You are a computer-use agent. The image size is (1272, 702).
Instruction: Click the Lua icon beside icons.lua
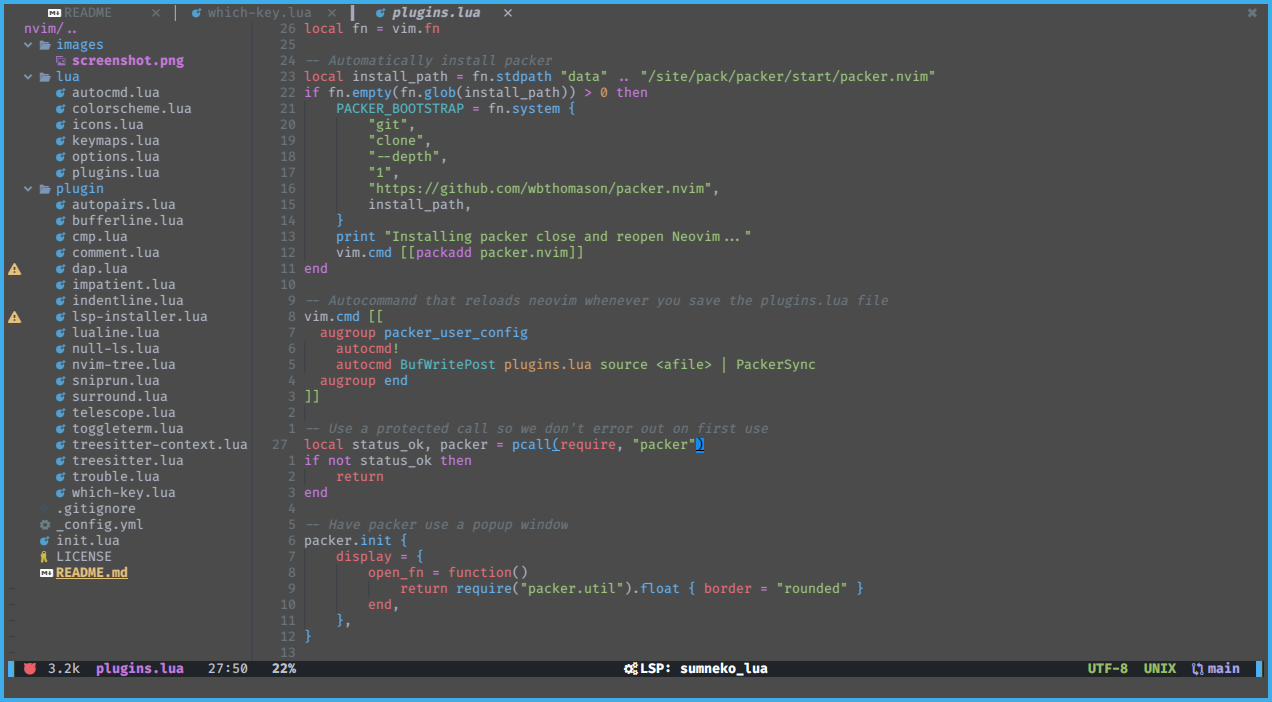tap(61, 125)
